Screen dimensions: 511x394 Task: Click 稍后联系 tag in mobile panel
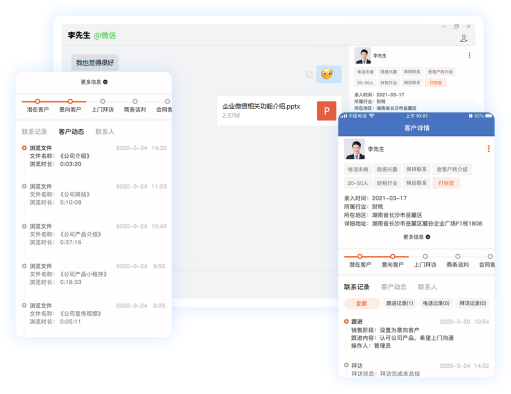click(417, 183)
